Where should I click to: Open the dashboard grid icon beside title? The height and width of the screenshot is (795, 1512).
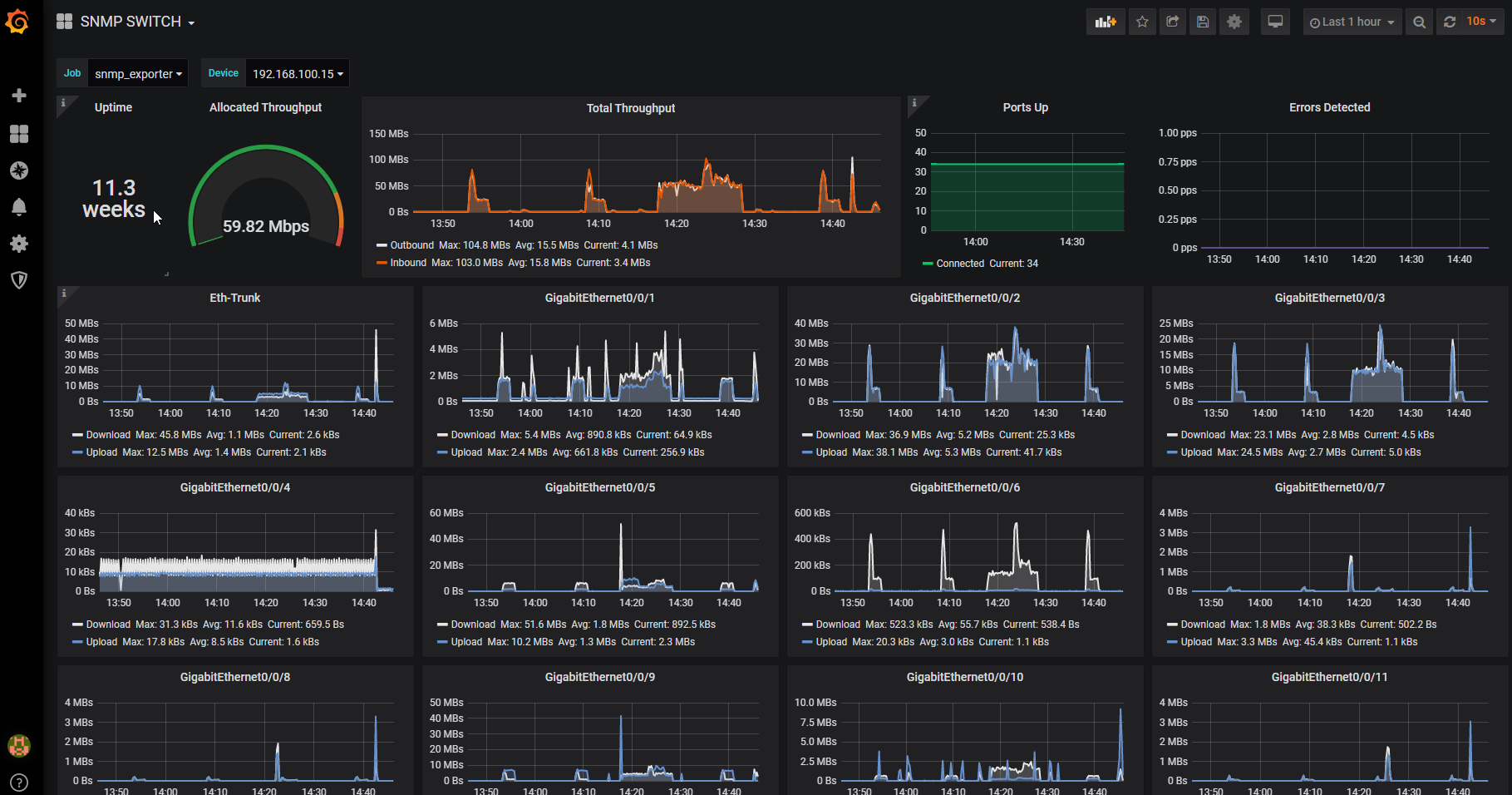pos(64,22)
